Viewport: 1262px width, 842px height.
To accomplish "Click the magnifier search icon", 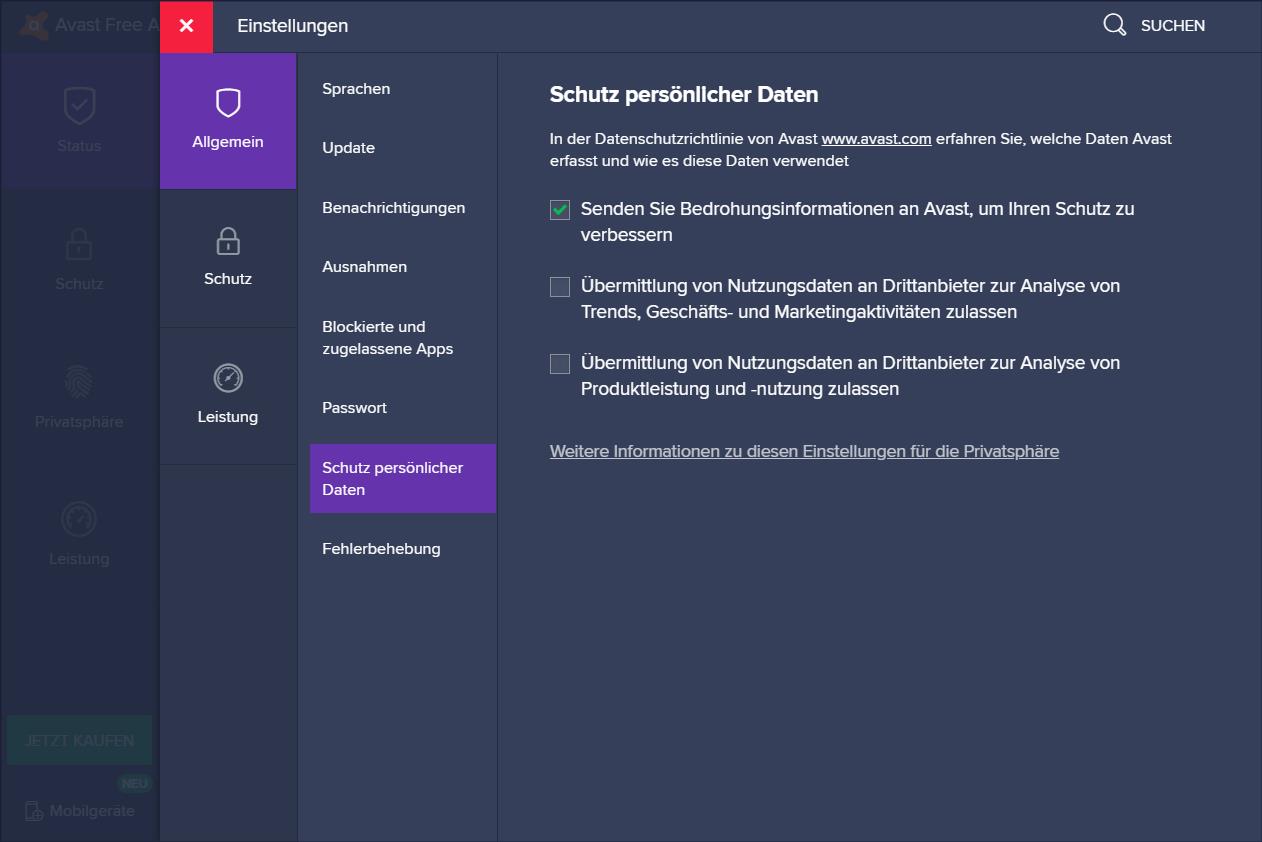I will click(1114, 25).
